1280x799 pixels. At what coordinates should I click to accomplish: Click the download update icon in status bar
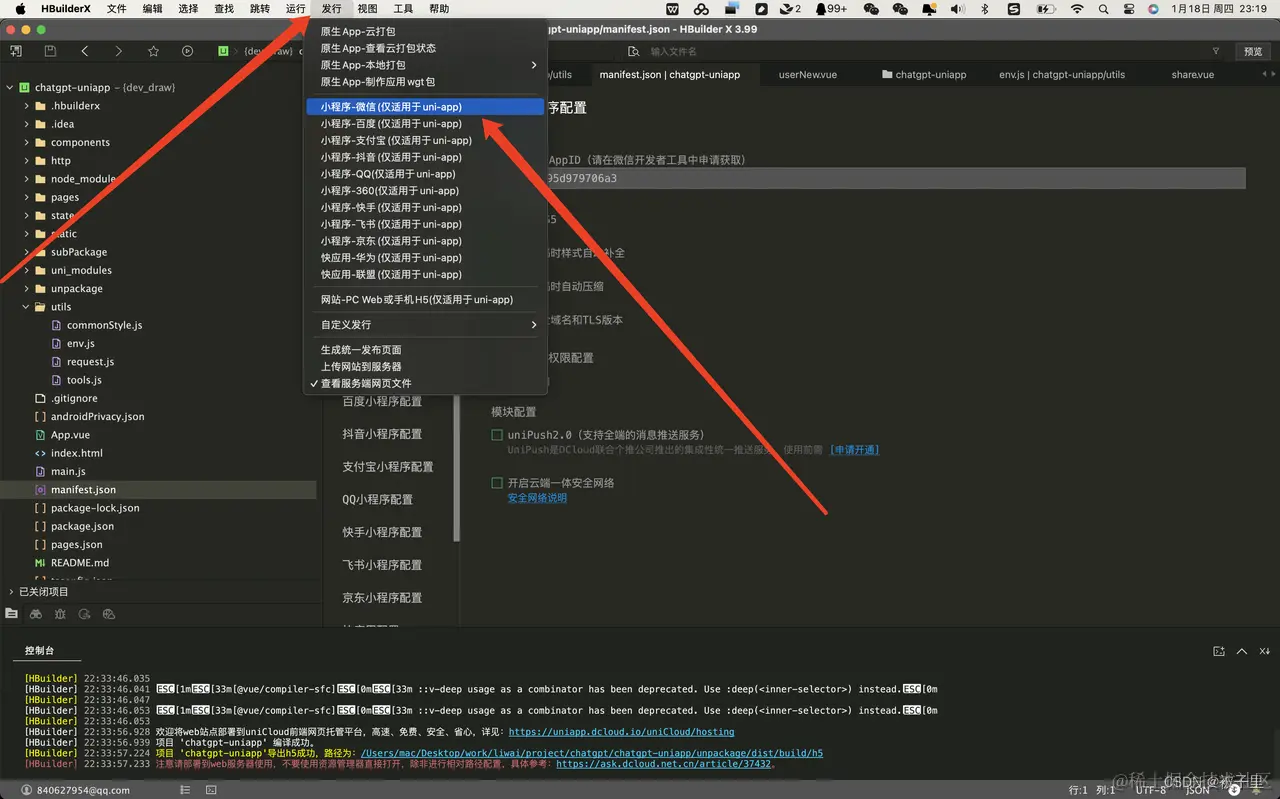[x=1232, y=789]
